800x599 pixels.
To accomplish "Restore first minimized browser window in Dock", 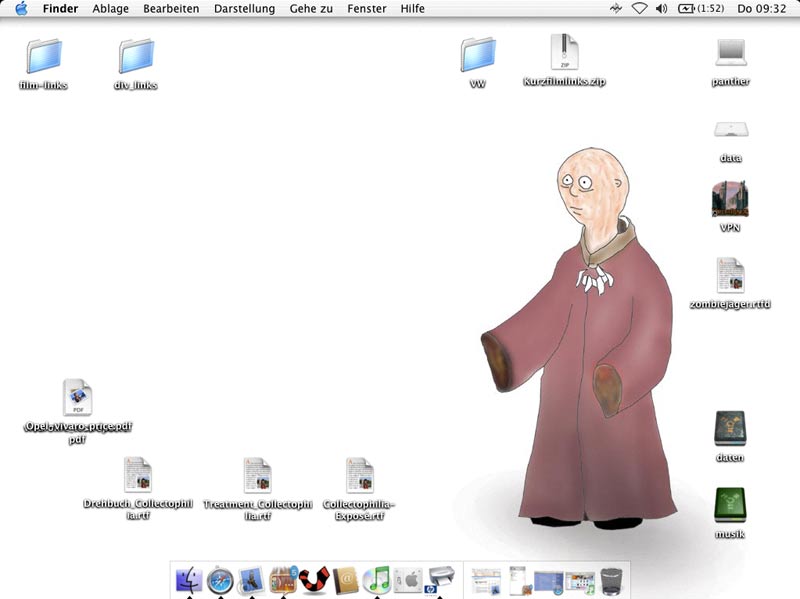I will (x=486, y=582).
